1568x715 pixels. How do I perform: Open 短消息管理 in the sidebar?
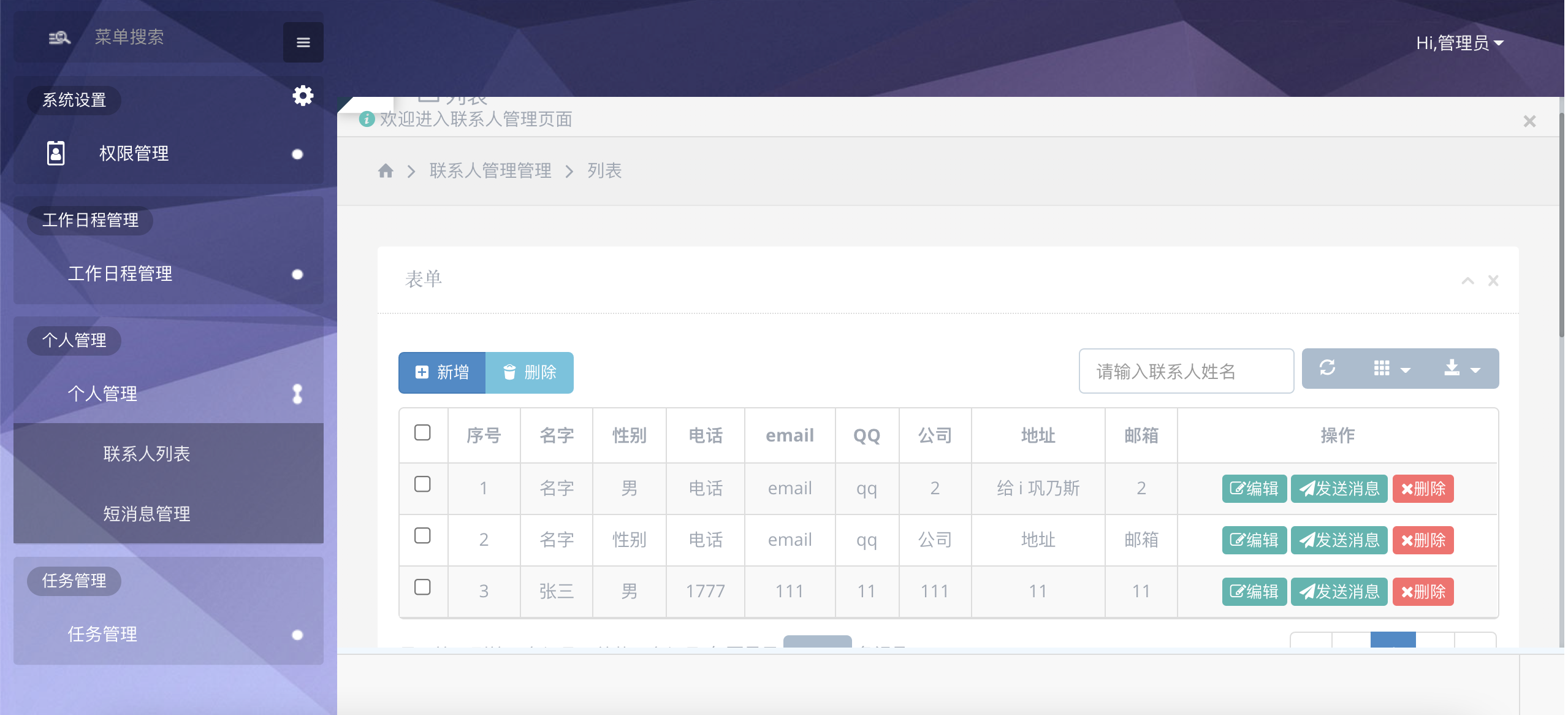pos(147,513)
